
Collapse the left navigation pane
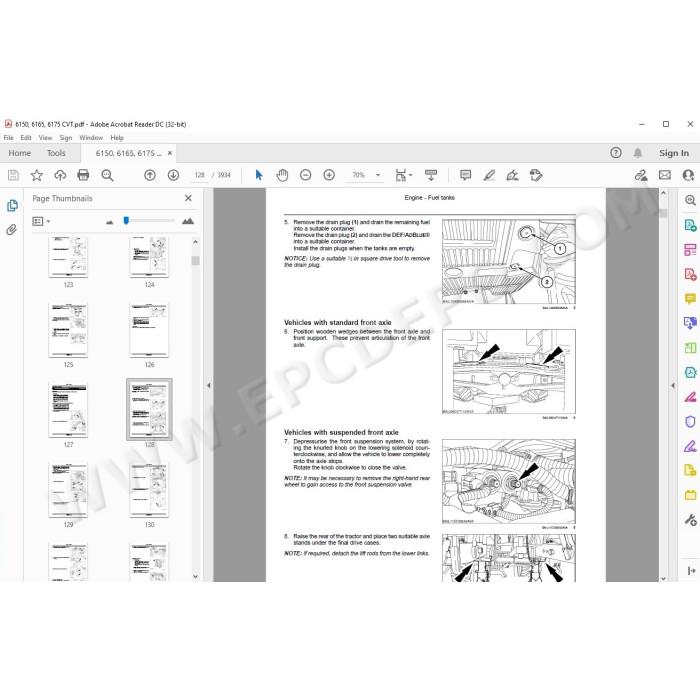tap(208, 385)
